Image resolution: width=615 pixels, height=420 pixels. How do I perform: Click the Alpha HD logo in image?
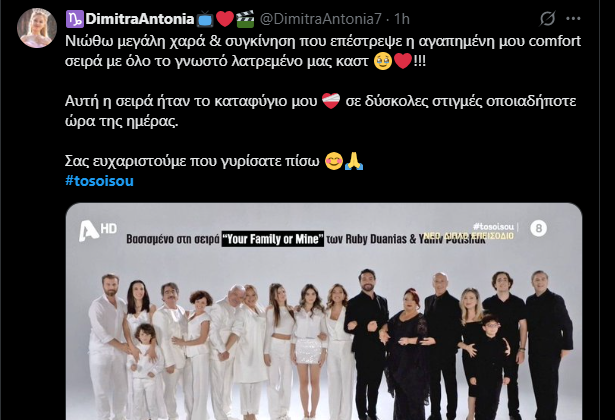98,230
